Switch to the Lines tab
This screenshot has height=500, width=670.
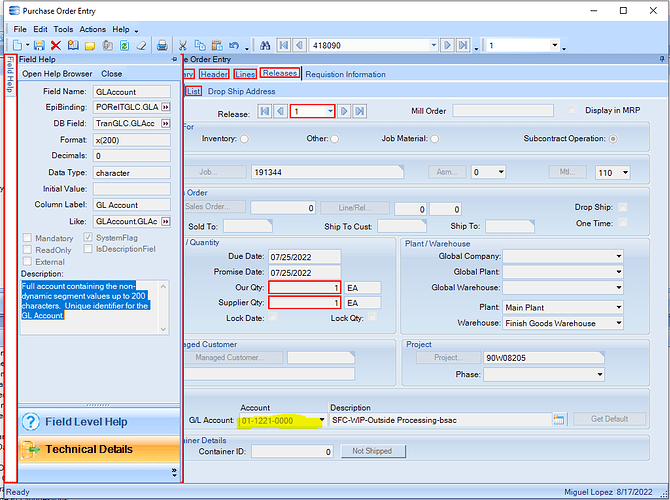click(x=245, y=74)
